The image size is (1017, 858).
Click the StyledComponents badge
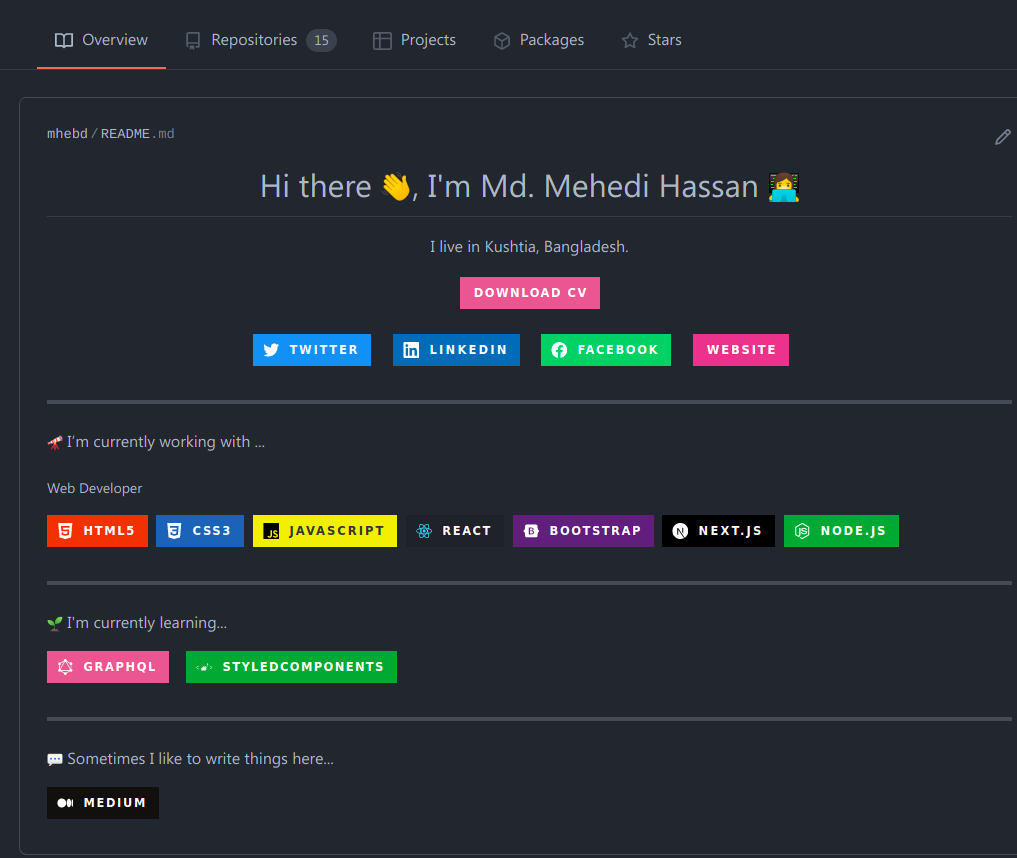point(291,667)
